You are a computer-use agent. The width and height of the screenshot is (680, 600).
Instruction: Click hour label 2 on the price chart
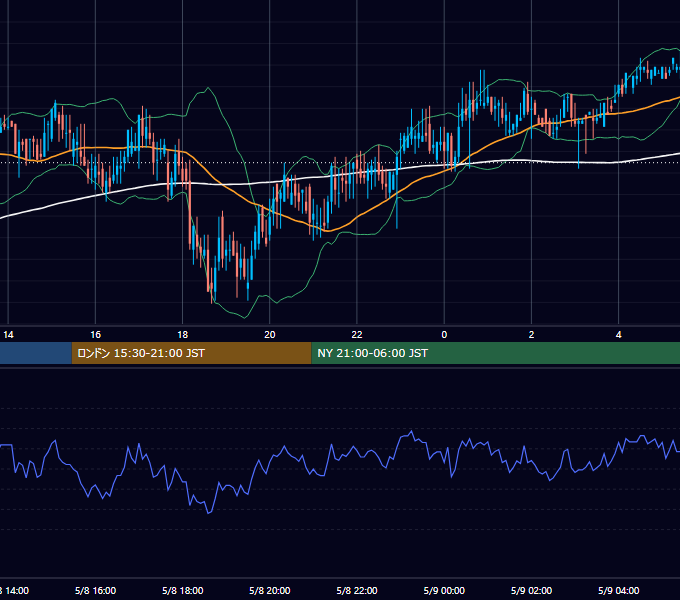(531, 335)
